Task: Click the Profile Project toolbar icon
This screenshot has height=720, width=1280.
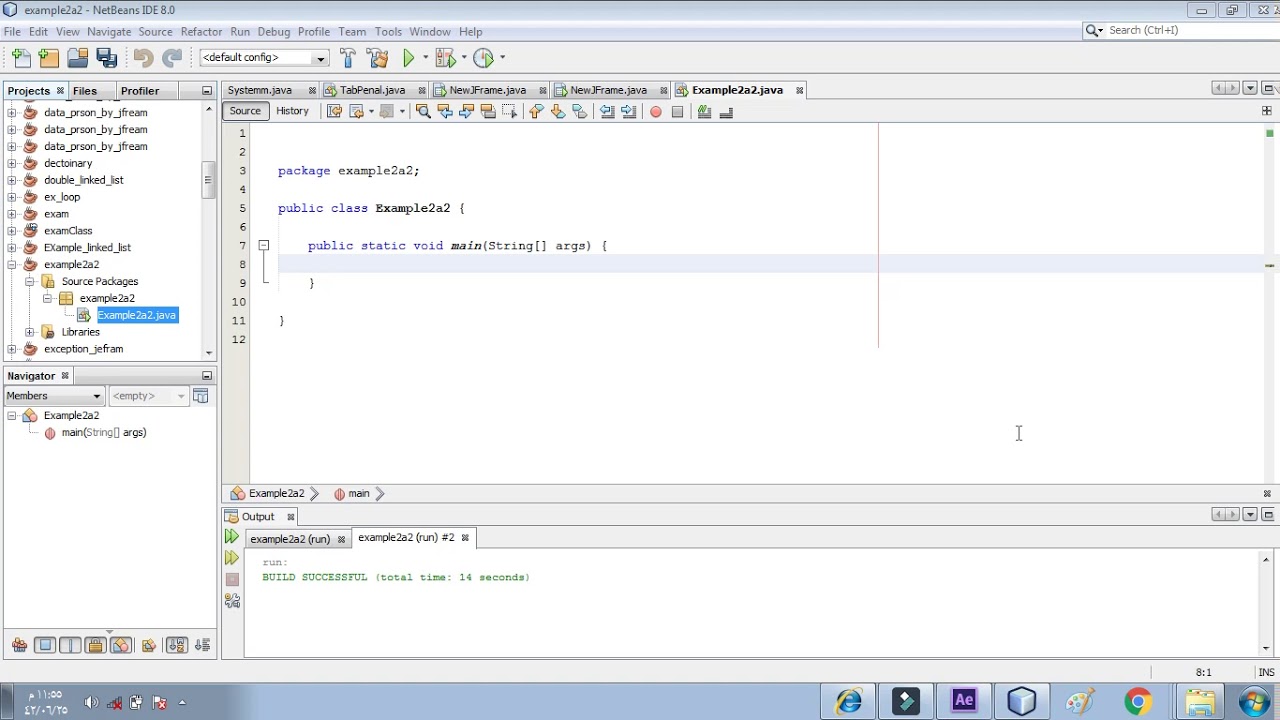Action: click(x=483, y=58)
